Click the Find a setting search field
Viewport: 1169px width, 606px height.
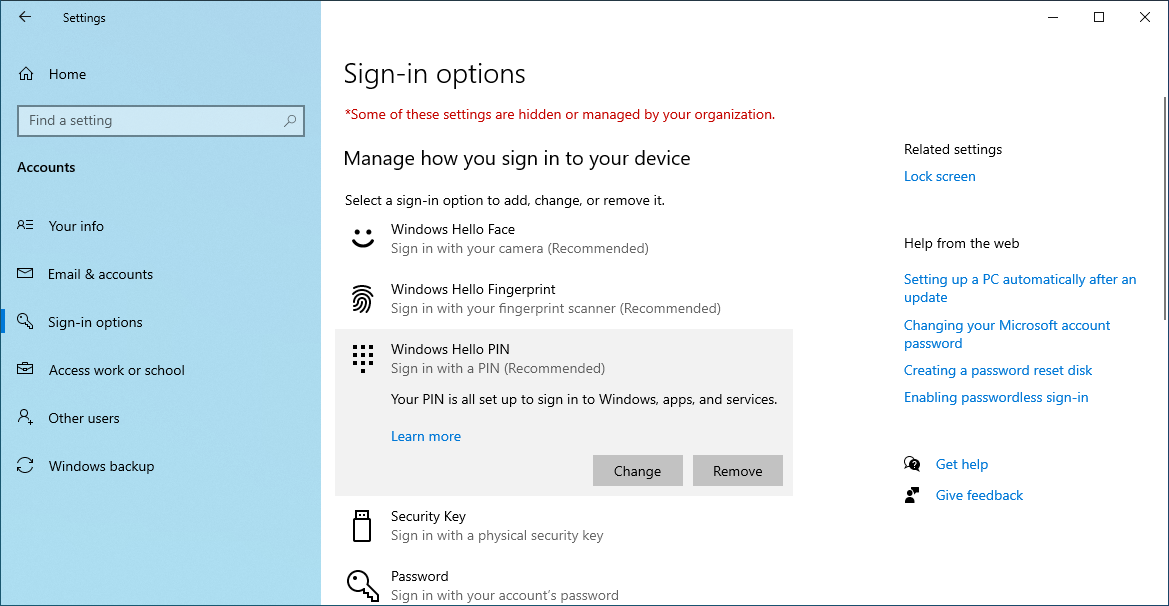point(150,121)
